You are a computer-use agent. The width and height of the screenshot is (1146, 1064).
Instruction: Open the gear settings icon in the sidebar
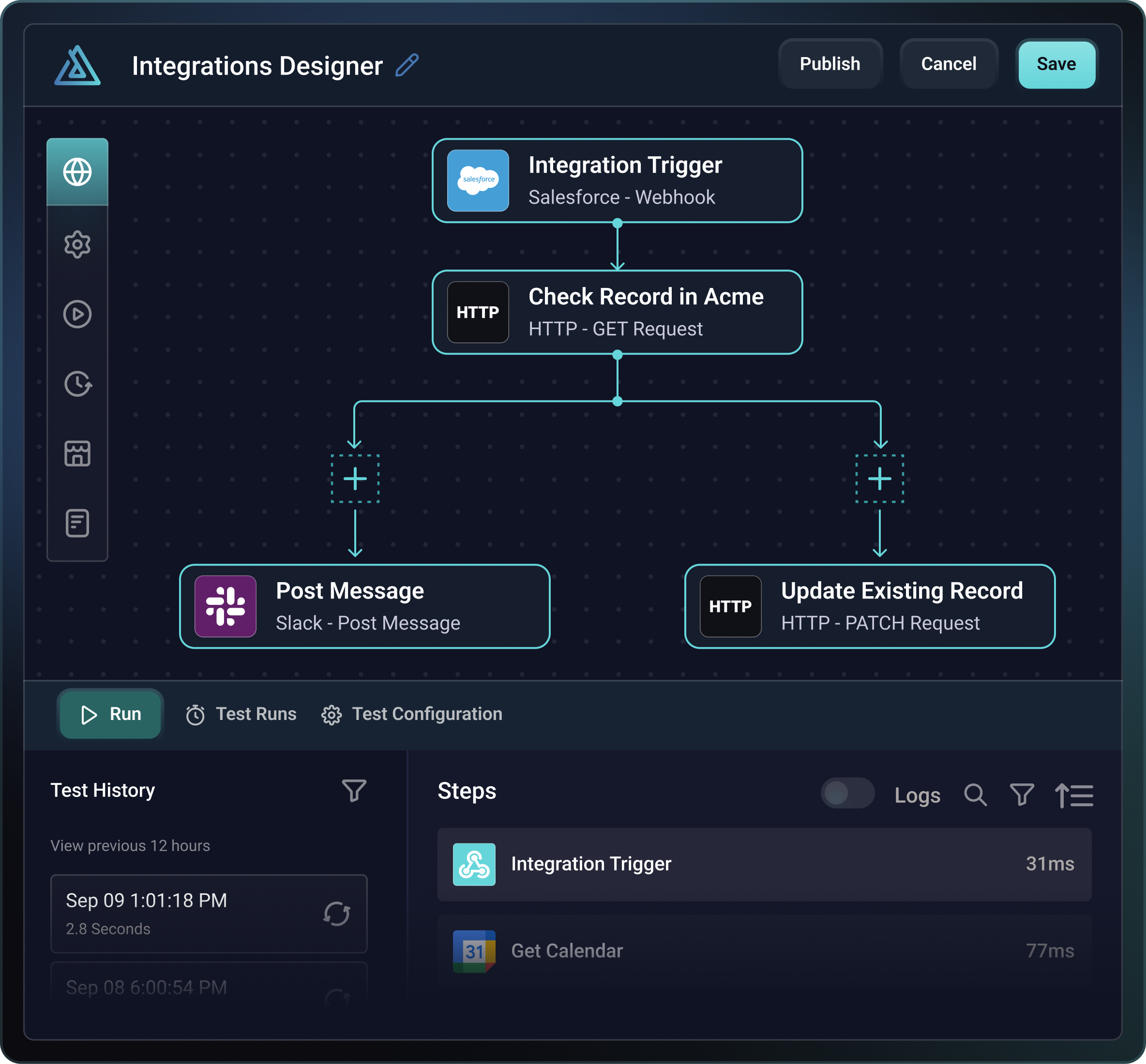point(77,245)
